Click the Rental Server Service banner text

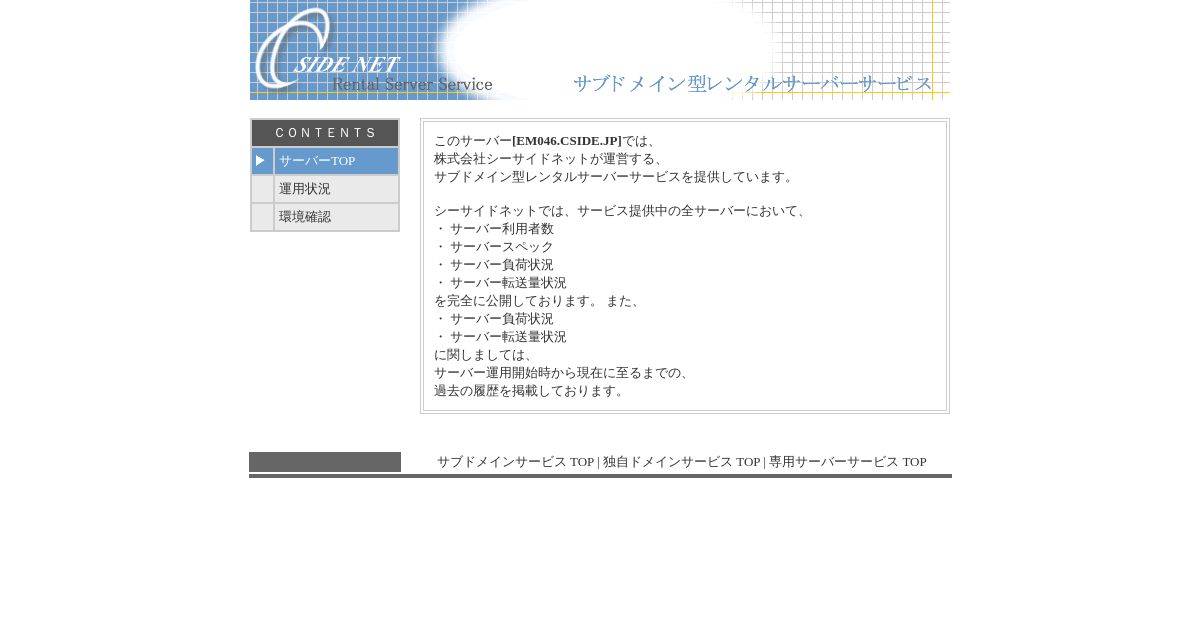412,85
